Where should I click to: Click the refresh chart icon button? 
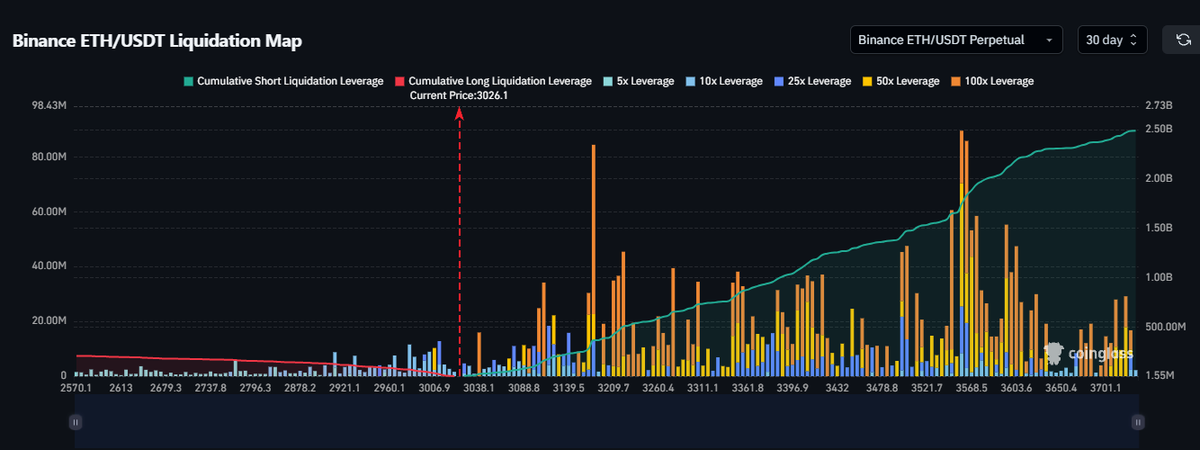pyautogui.click(x=1182, y=40)
